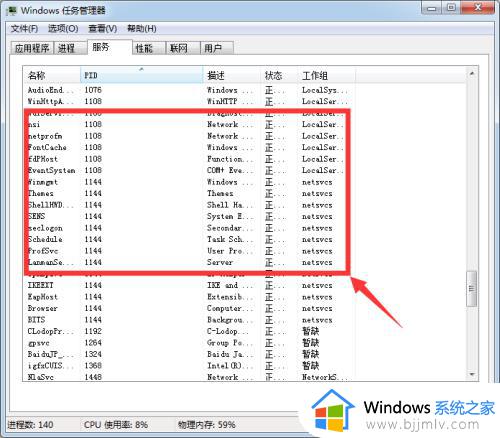Sort services by 描述 column header

point(232,75)
